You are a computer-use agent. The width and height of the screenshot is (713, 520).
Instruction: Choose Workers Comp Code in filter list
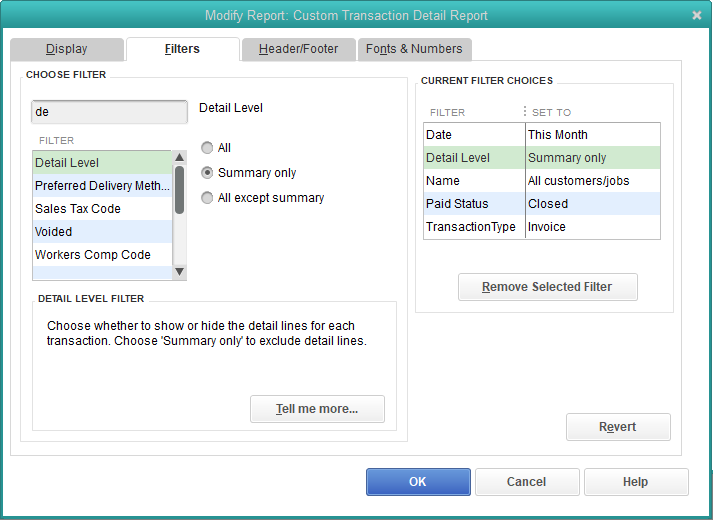[102, 255]
